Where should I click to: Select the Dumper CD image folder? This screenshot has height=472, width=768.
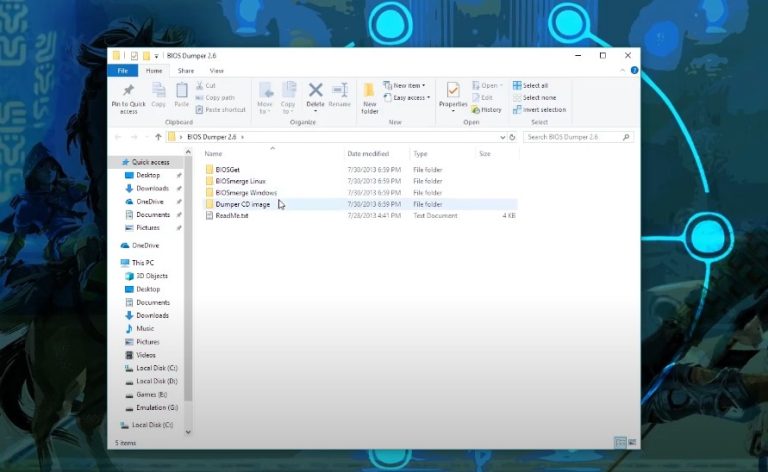(242, 204)
